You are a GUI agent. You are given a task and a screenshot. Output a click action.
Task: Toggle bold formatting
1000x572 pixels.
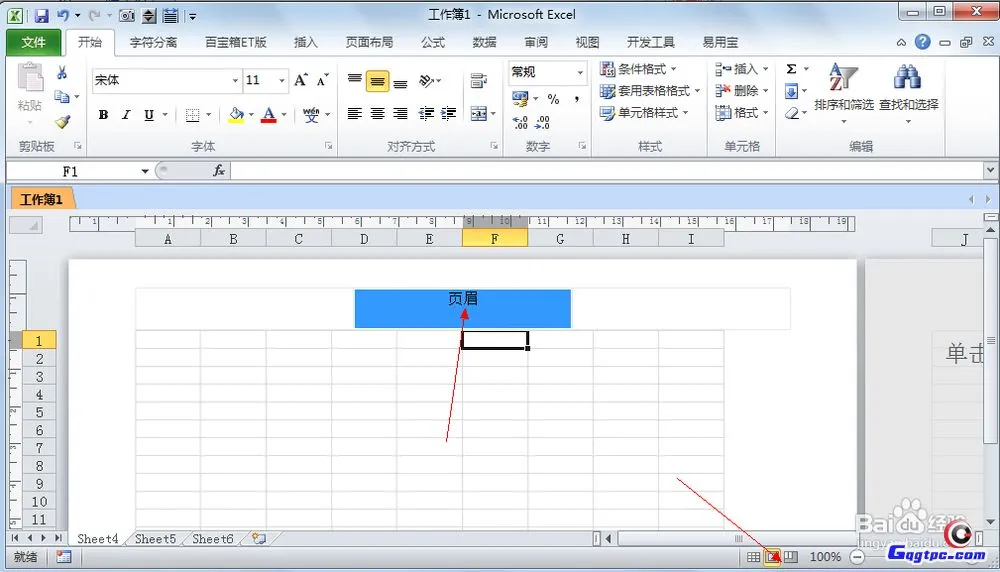point(103,115)
